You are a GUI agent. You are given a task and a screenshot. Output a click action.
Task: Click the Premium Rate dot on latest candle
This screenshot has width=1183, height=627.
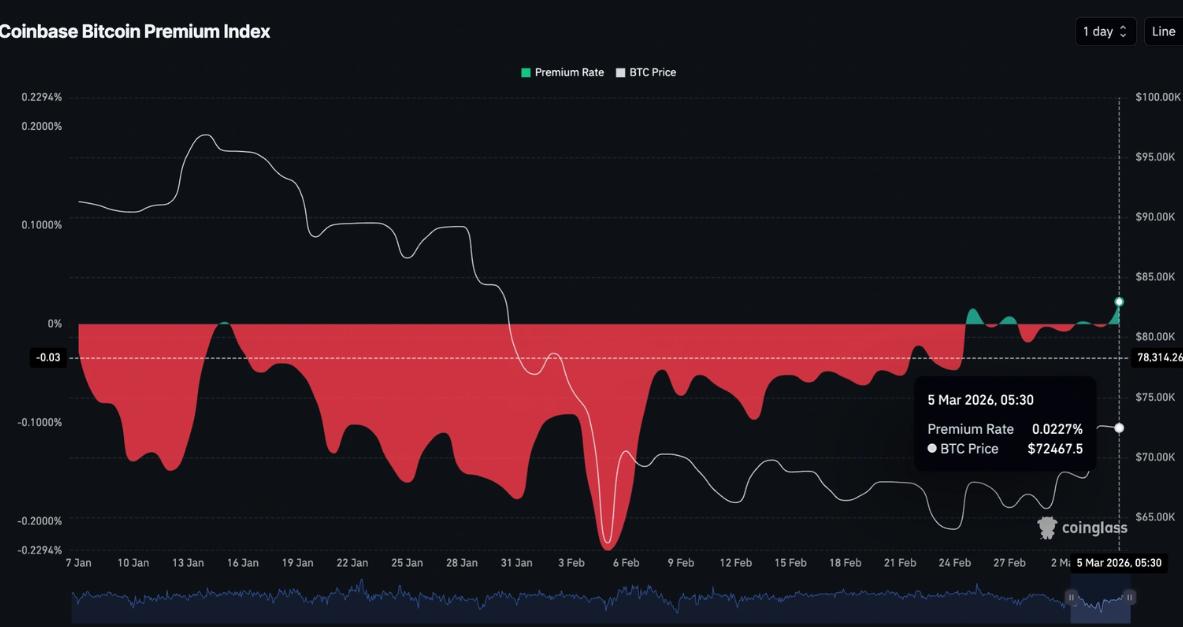pyautogui.click(x=1119, y=301)
